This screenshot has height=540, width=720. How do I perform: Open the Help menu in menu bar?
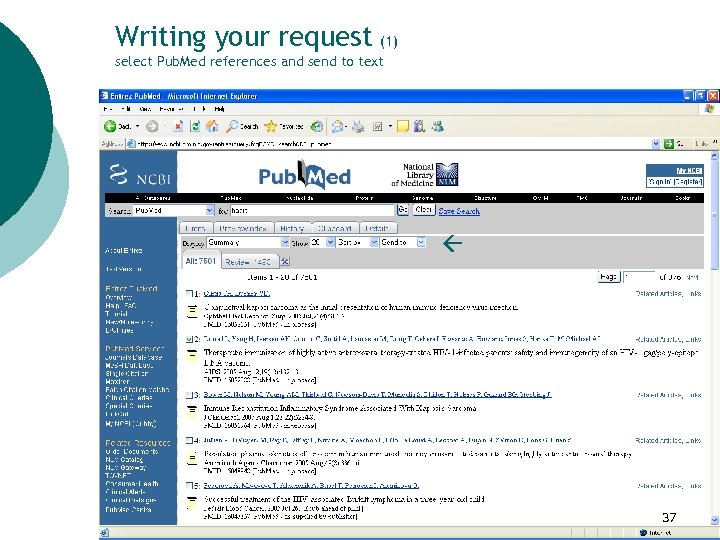click(219, 109)
